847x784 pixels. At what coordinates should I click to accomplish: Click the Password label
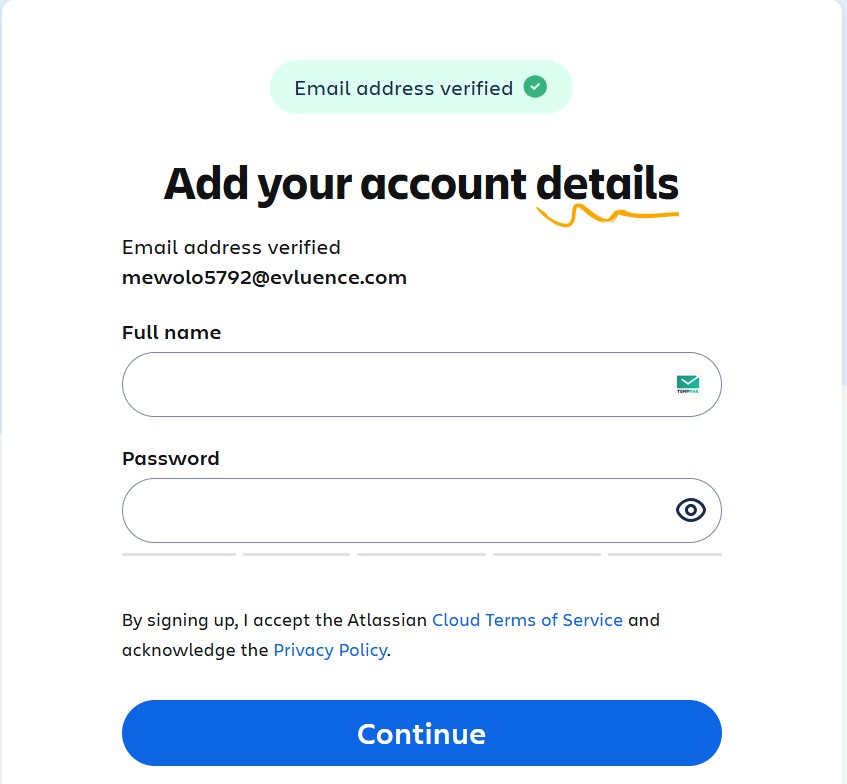(x=170, y=459)
